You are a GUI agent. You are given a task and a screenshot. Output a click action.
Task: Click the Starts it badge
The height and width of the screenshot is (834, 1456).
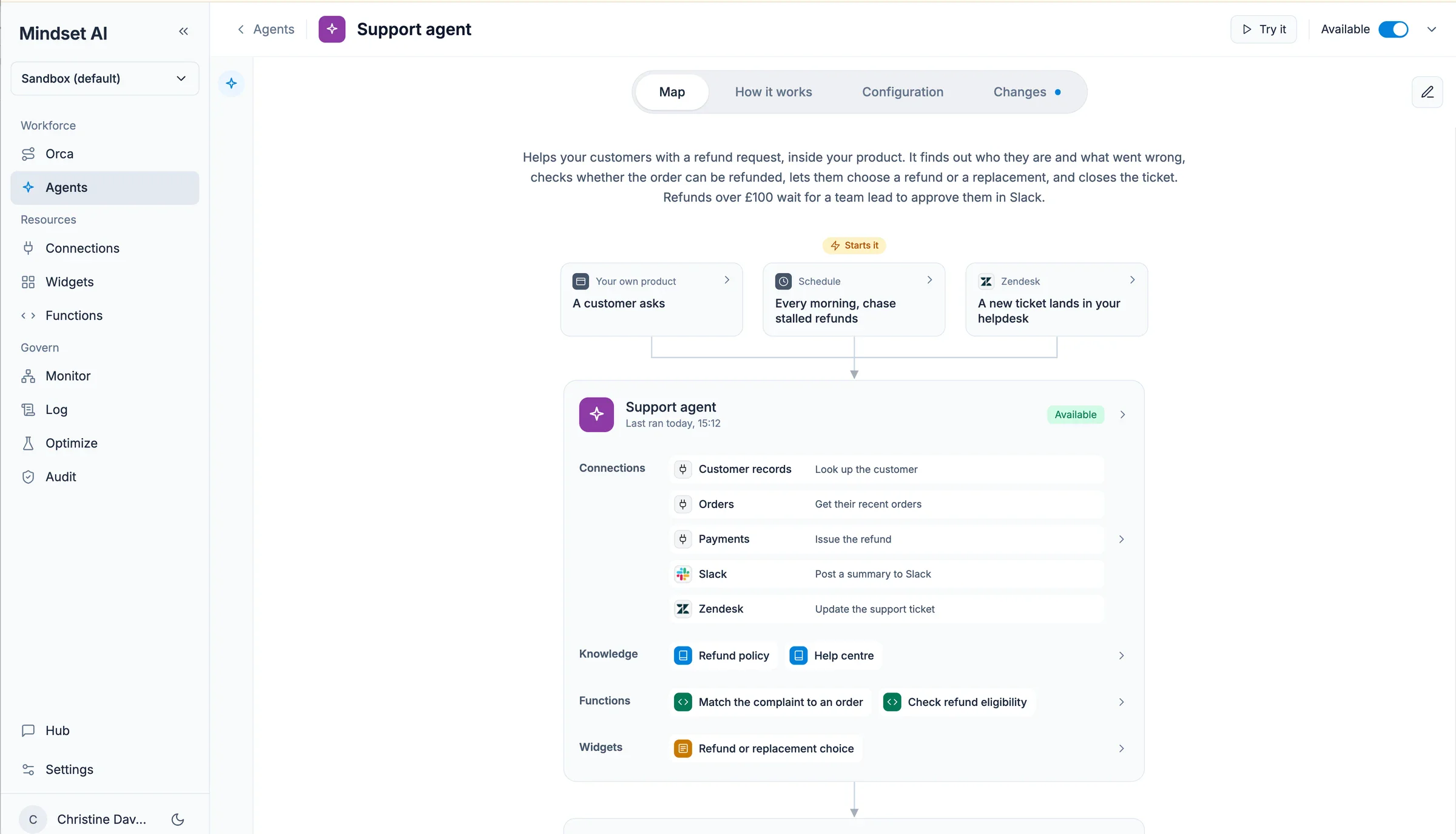tap(854, 245)
